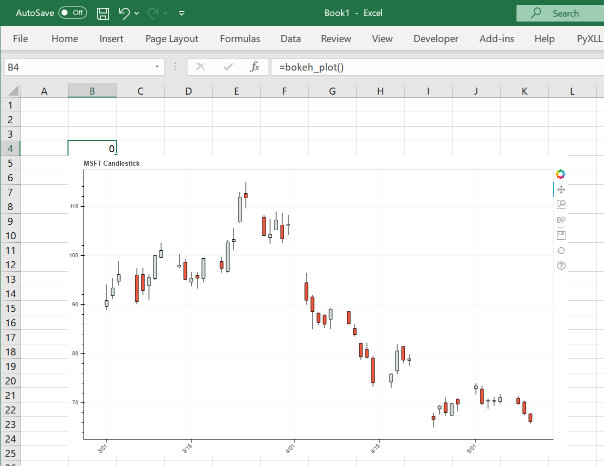Select column E header
The height and width of the screenshot is (466, 604).
[236, 91]
